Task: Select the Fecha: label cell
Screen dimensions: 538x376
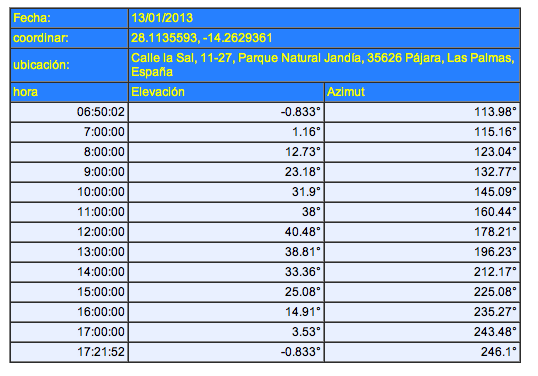Action: 69,18
